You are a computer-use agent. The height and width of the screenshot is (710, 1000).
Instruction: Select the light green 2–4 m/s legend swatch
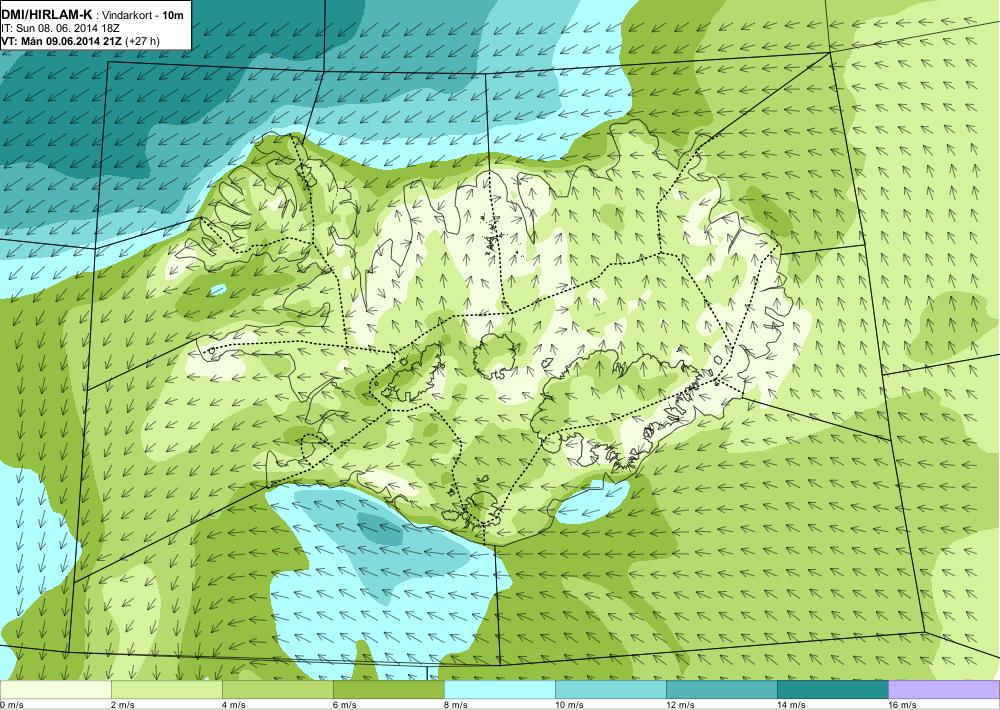pyautogui.click(x=166, y=689)
